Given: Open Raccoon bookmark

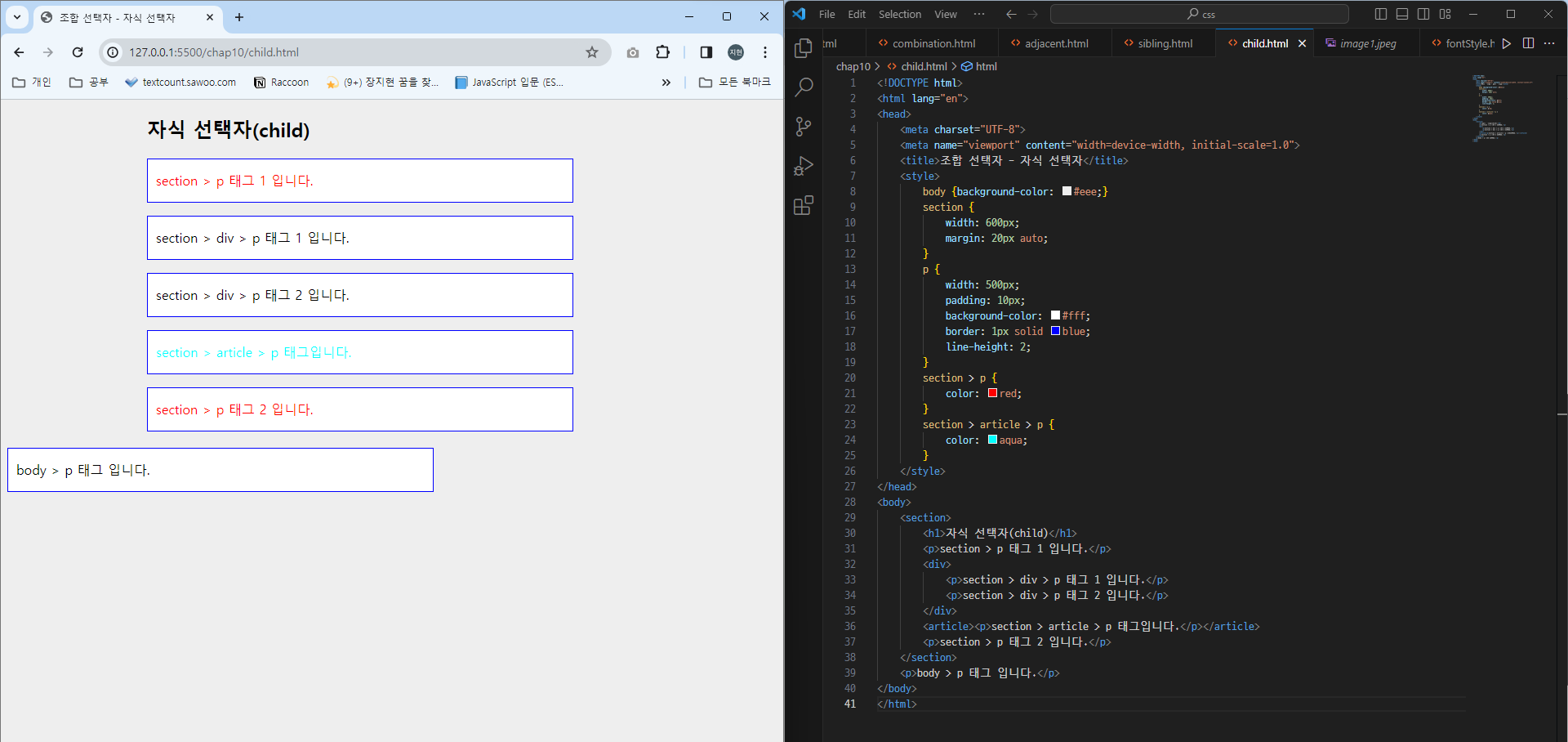Looking at the screenshot, I should [x=282, y=83].
